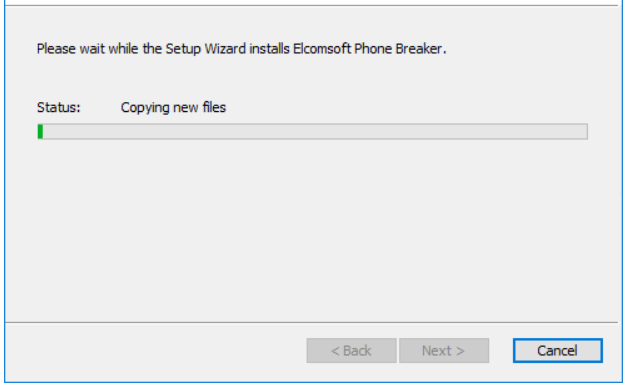Viewport: 625px width, 387px height.
Task: Click the empty track of the progress bar
Action: (x=315, y=132)
